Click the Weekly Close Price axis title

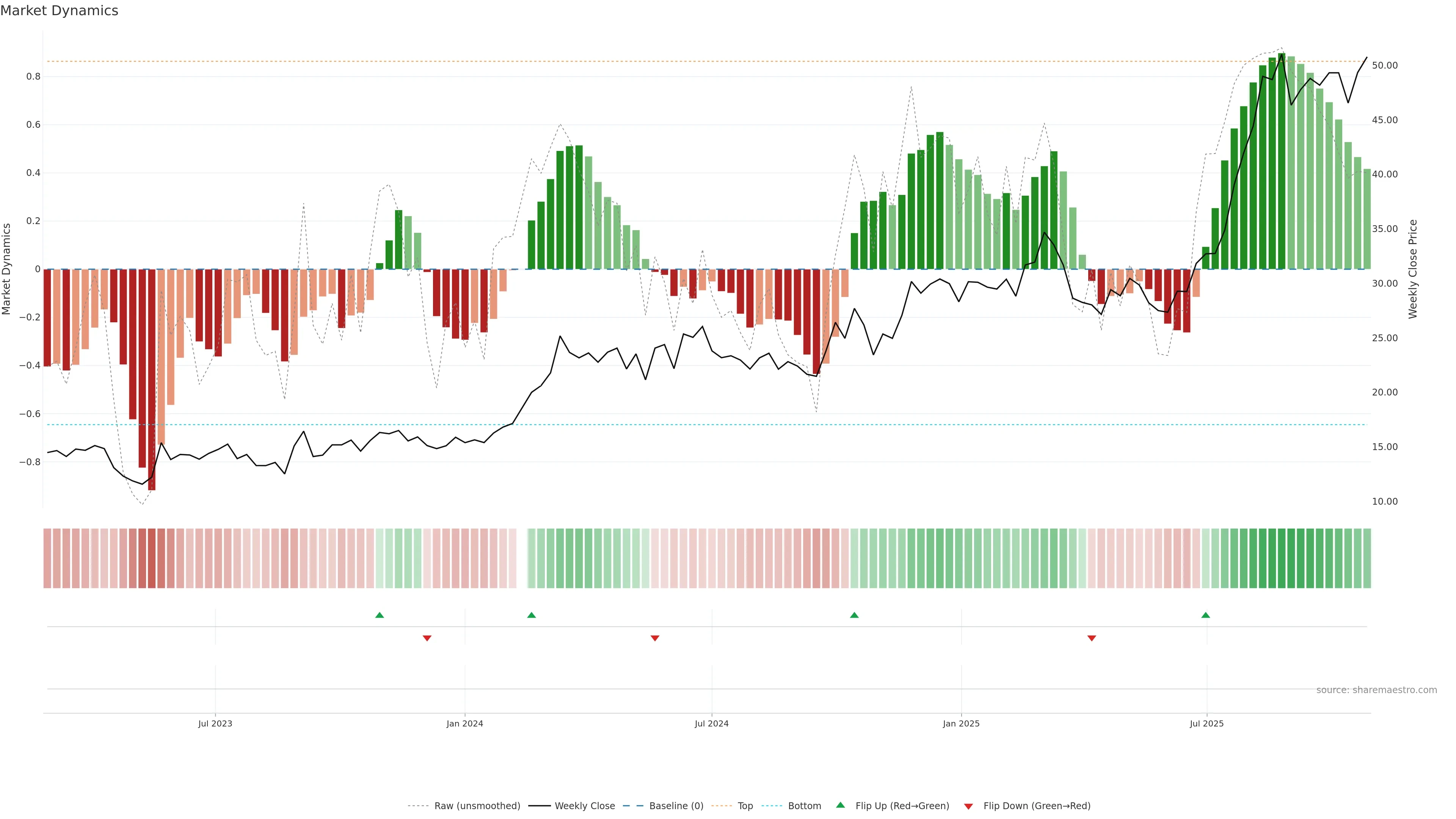[x=1413, y=269]
